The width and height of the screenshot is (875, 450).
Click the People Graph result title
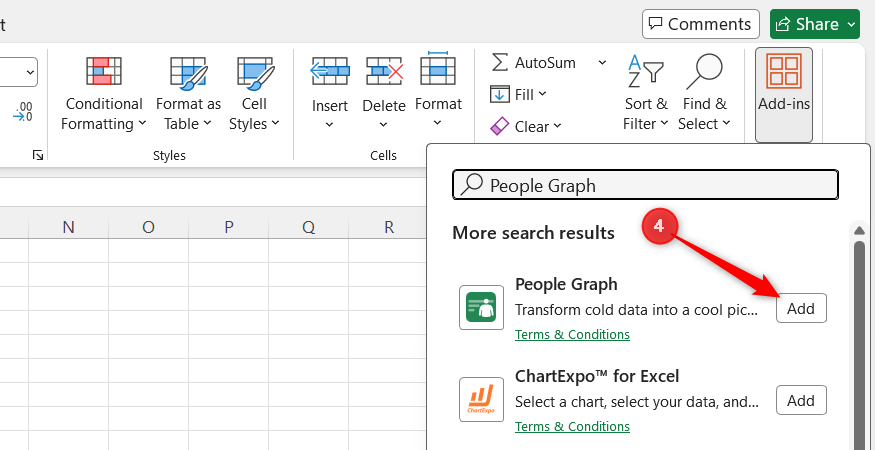(566, 284)
